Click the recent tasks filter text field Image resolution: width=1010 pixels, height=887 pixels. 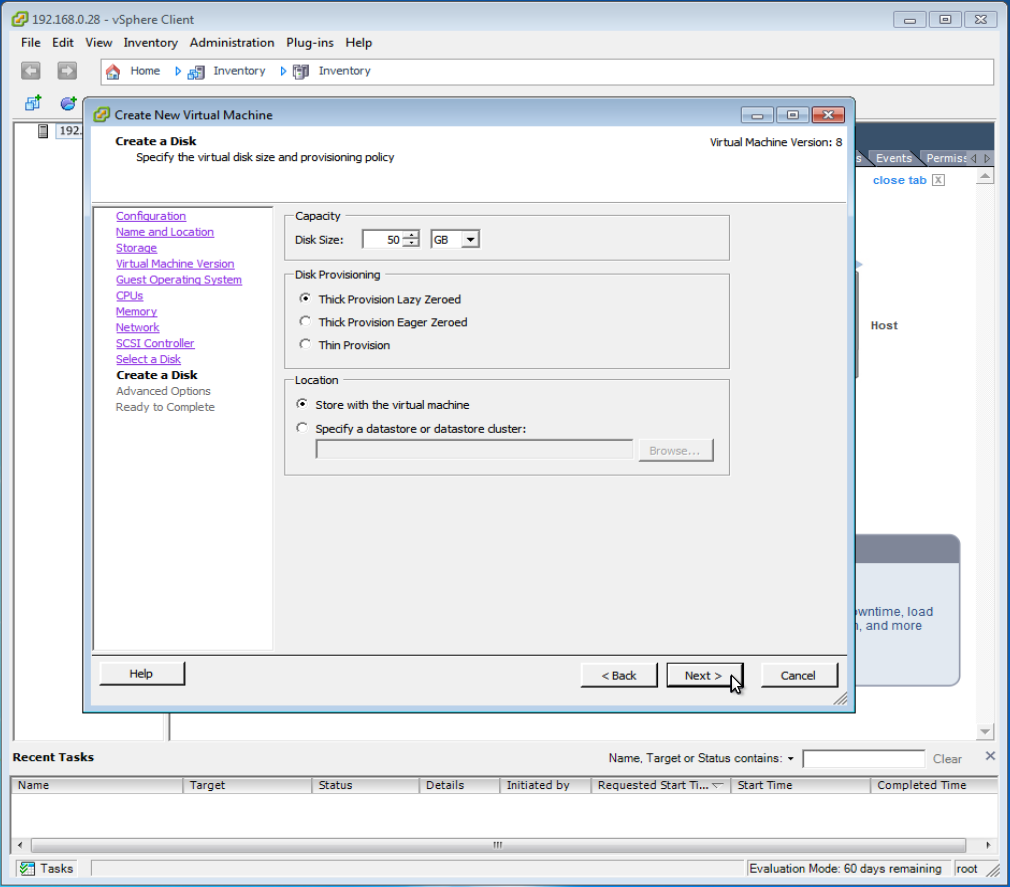pyautogui.click(x=863, y=759)
